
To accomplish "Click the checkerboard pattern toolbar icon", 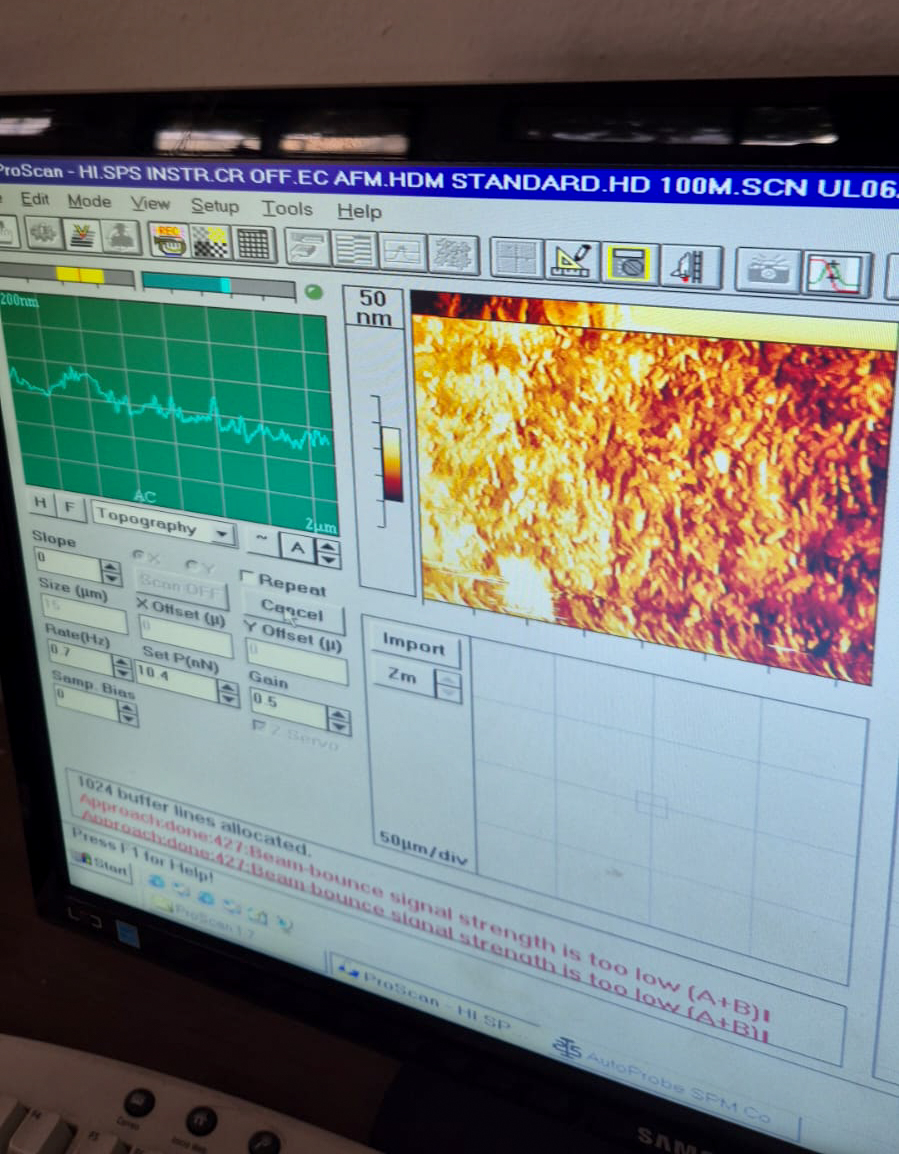I will click(210, 241).
